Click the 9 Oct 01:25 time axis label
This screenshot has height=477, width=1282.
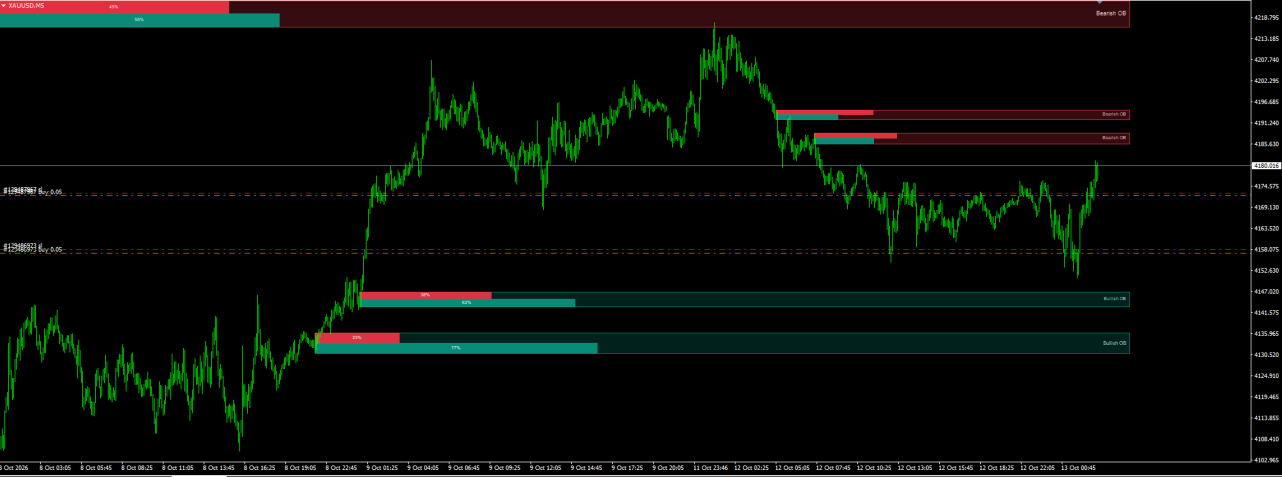pyautogui.click(x=382, y=467)
